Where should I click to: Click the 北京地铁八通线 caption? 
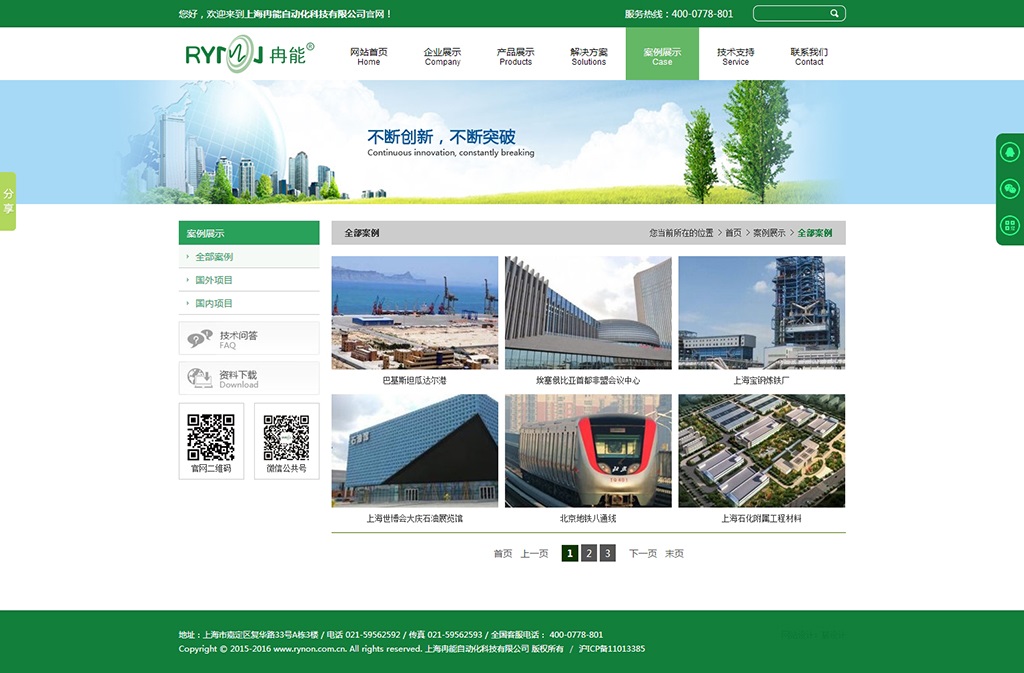(x=588, y=518)
